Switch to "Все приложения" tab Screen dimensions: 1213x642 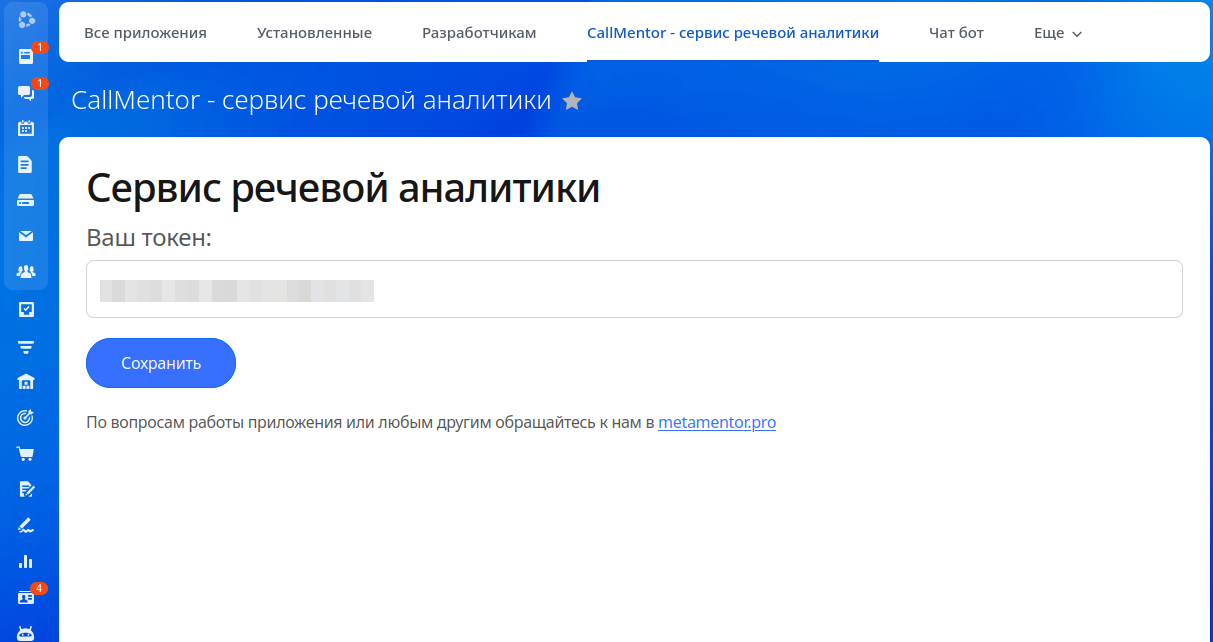tap(145, 33)
